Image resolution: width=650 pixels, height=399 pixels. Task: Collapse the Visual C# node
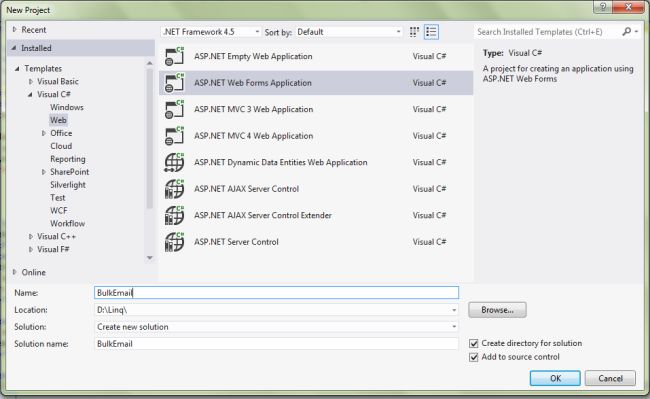pos(30,94)
